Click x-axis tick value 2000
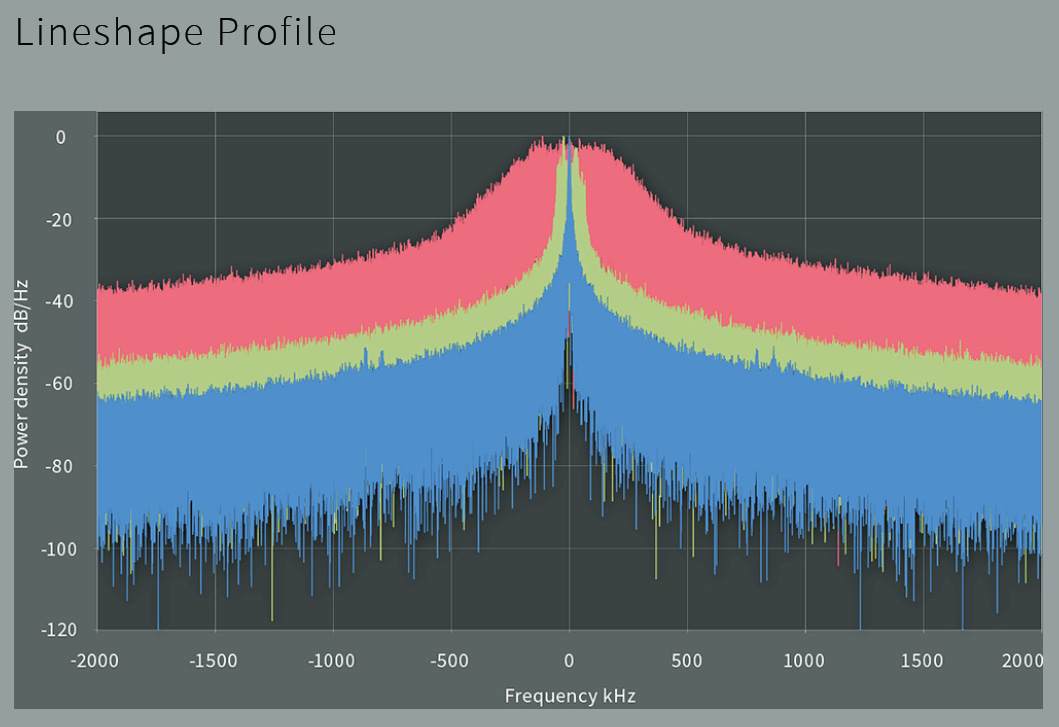 tap(1023, 661)
